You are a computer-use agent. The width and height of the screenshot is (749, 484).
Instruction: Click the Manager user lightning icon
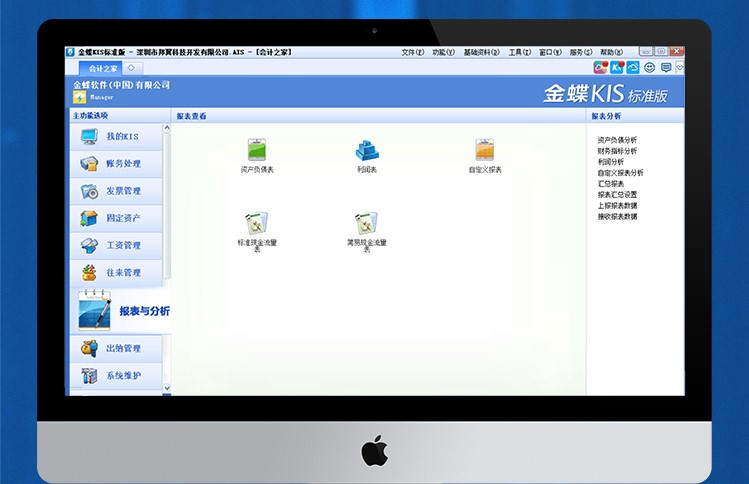(x=79, y=97)
